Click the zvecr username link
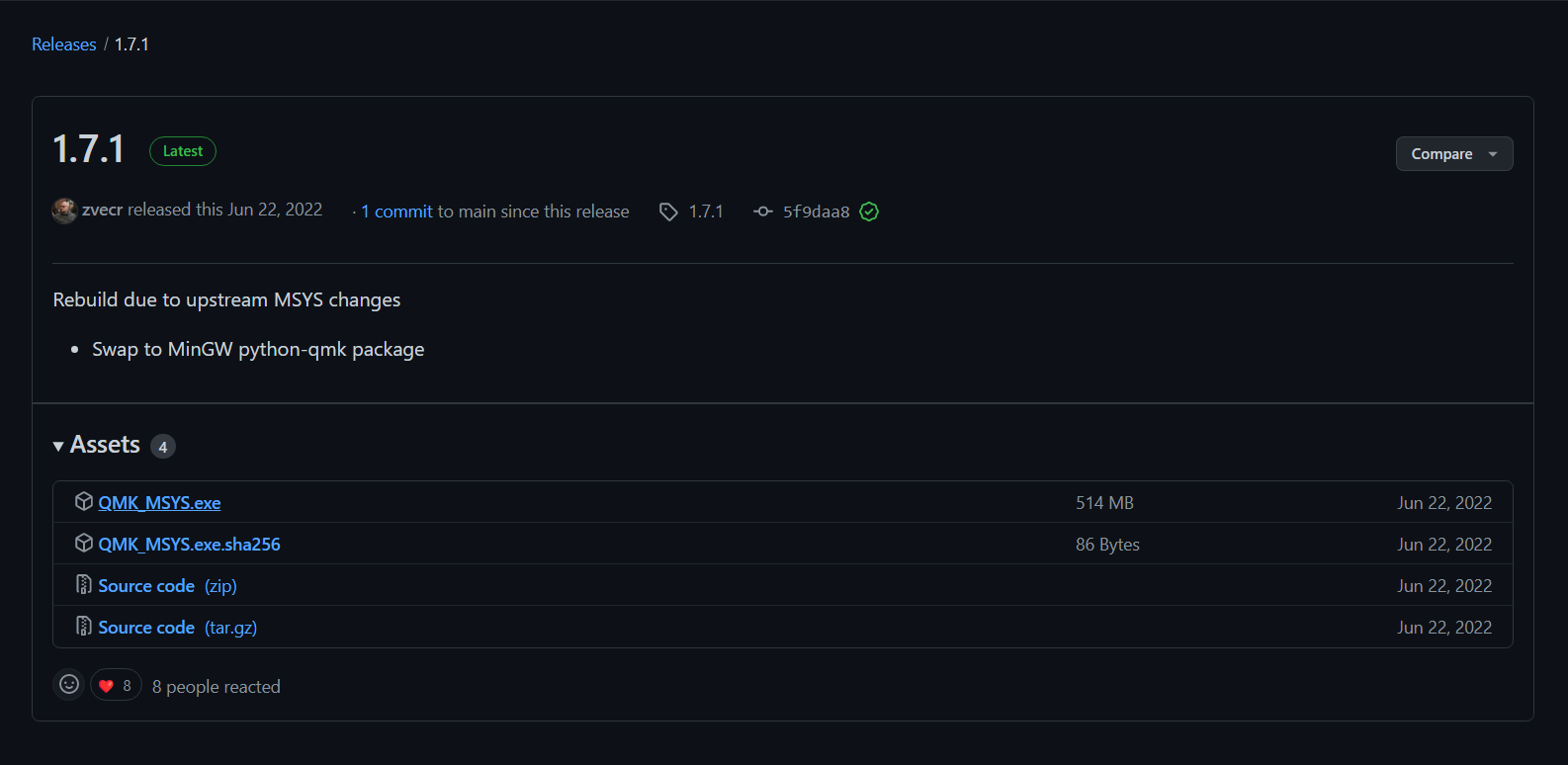The height and width of the screenshot is (765, 1568). 102,210
